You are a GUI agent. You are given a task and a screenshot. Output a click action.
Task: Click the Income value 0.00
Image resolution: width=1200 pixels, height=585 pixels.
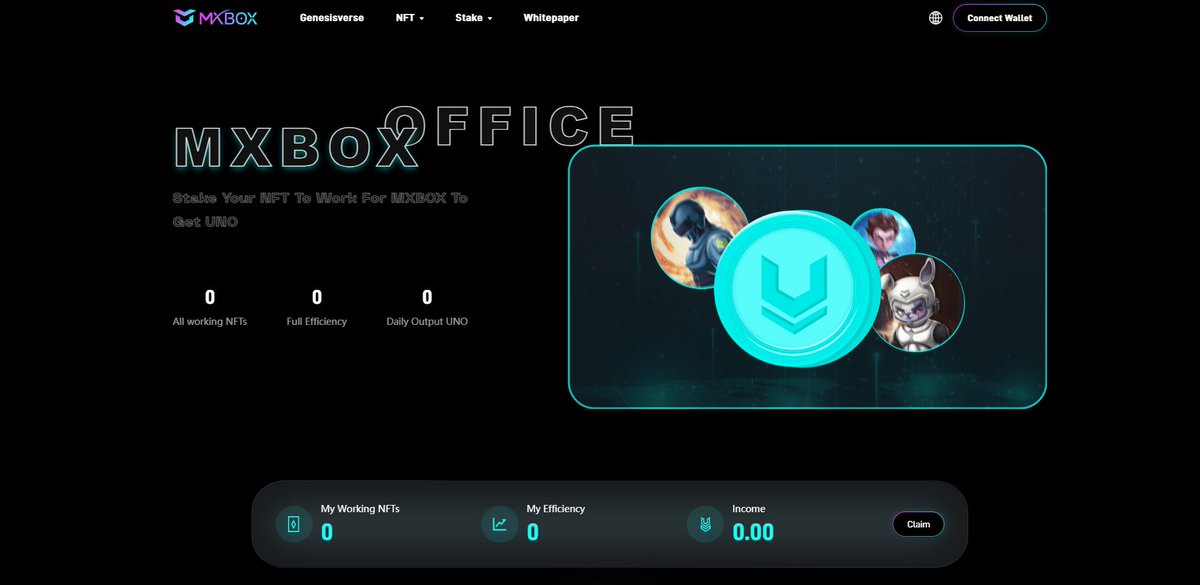[x=753, y=533]
